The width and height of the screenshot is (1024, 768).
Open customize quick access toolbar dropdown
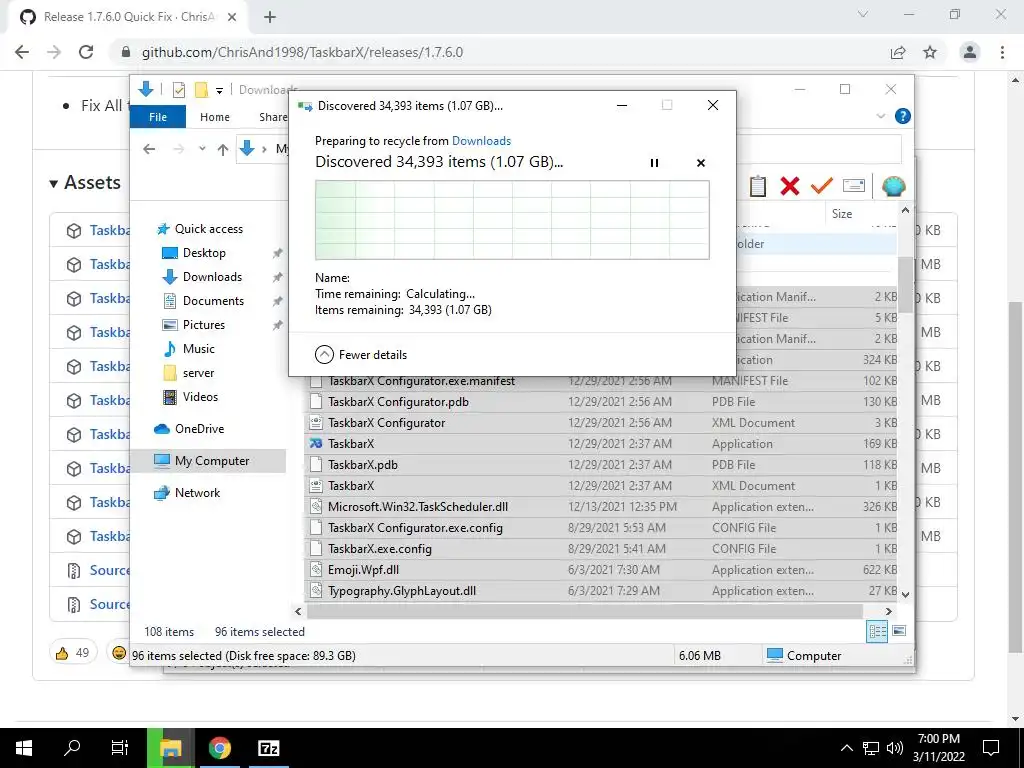(x=219, y=90)
